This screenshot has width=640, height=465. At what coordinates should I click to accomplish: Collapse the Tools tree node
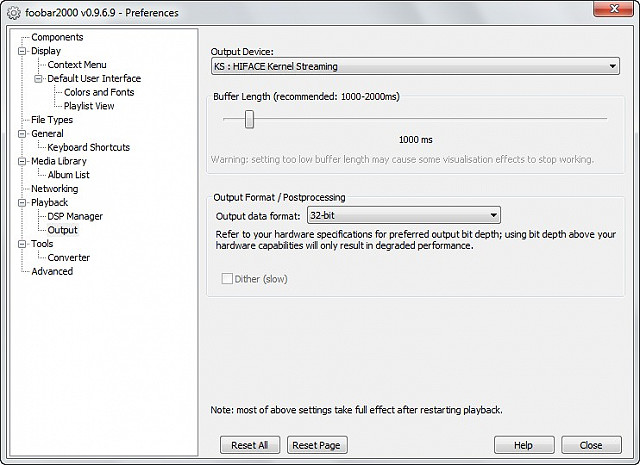coord(22,244)
